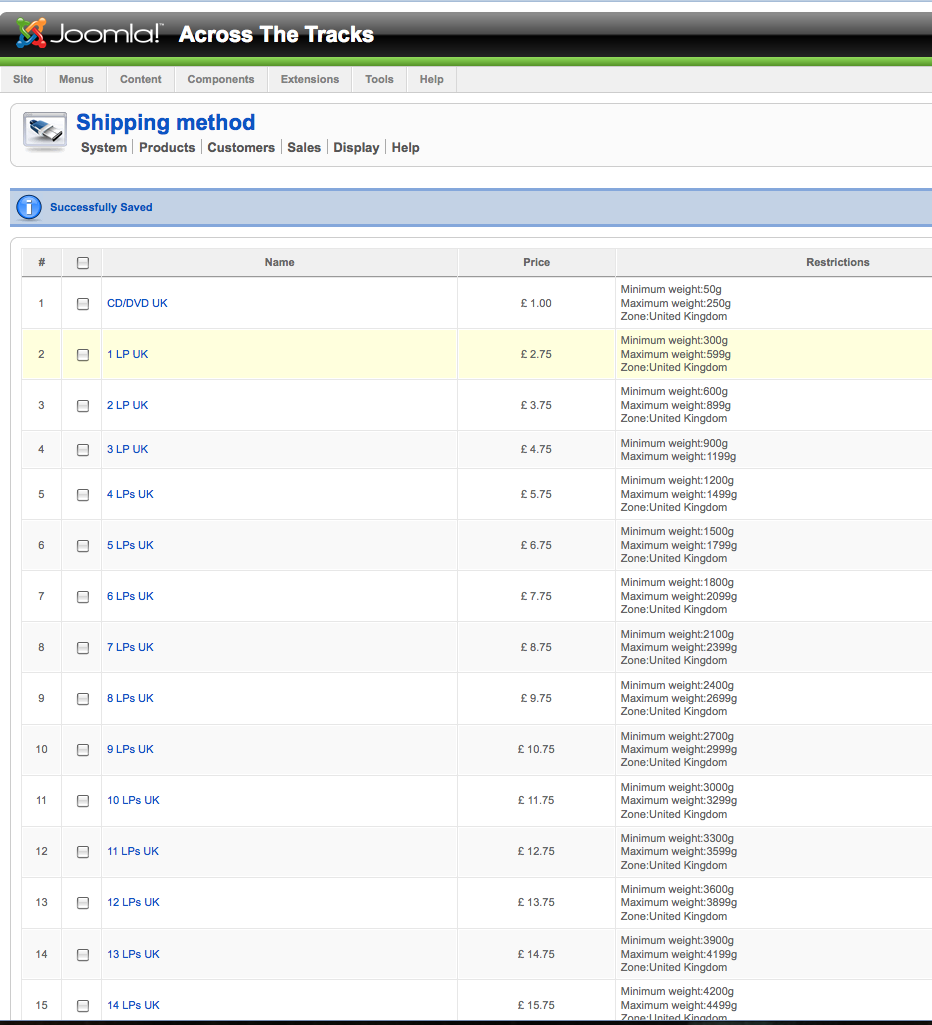Open the Display submenu

(x=356, y=148)
